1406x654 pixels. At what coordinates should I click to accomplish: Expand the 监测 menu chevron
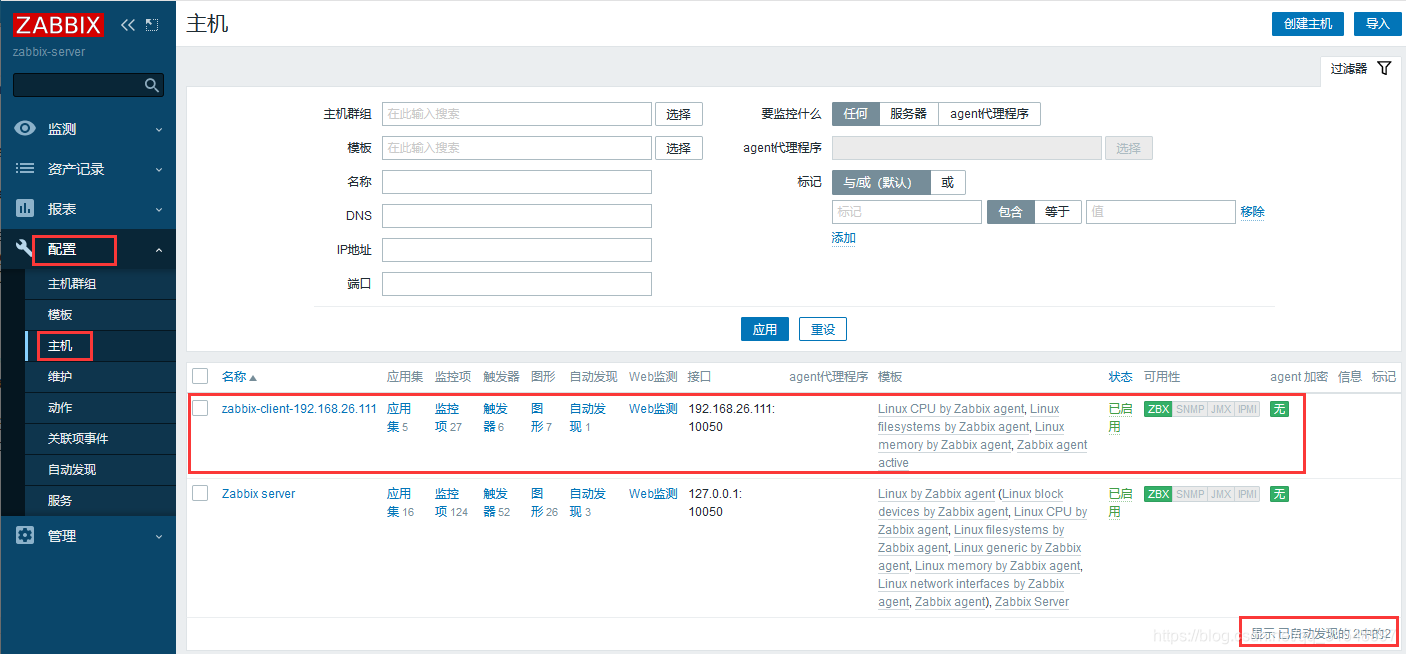click(159, 129)
